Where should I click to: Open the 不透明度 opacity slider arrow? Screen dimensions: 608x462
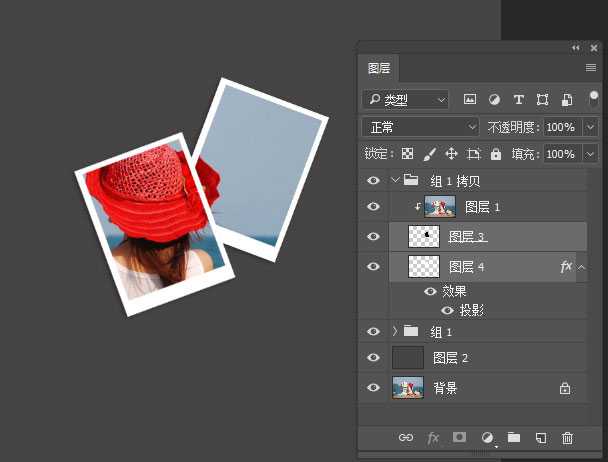(589, 127)
